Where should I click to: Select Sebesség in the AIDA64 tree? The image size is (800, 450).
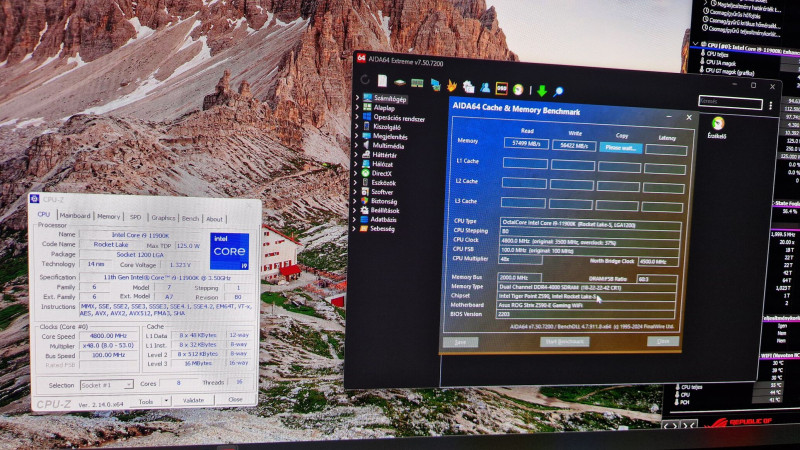coord(382,229)
